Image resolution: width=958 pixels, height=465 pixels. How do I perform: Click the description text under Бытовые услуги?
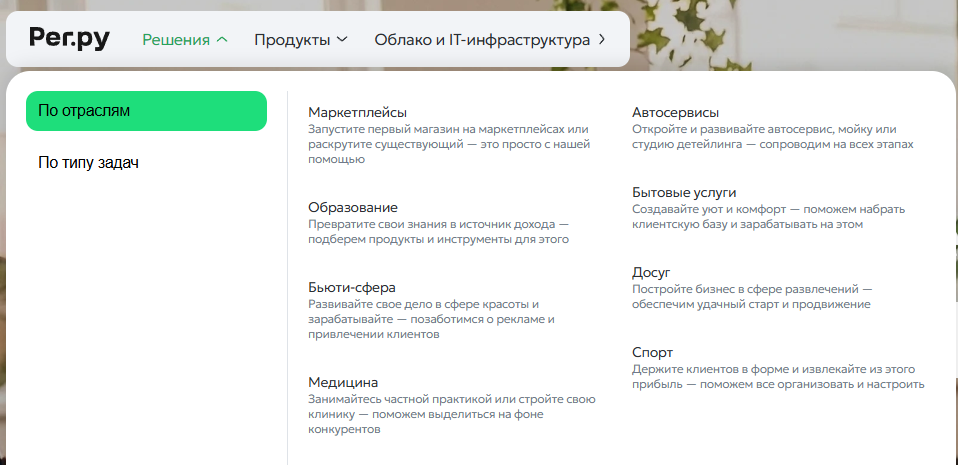pos(767,217)
